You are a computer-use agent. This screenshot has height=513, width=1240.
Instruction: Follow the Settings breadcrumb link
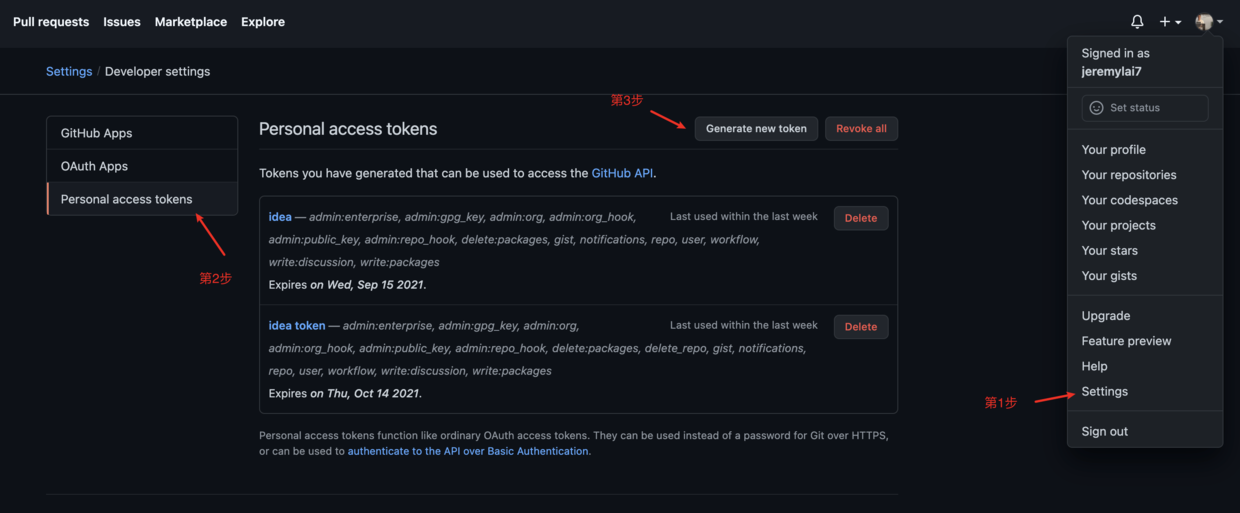click(x=69, y=72)
